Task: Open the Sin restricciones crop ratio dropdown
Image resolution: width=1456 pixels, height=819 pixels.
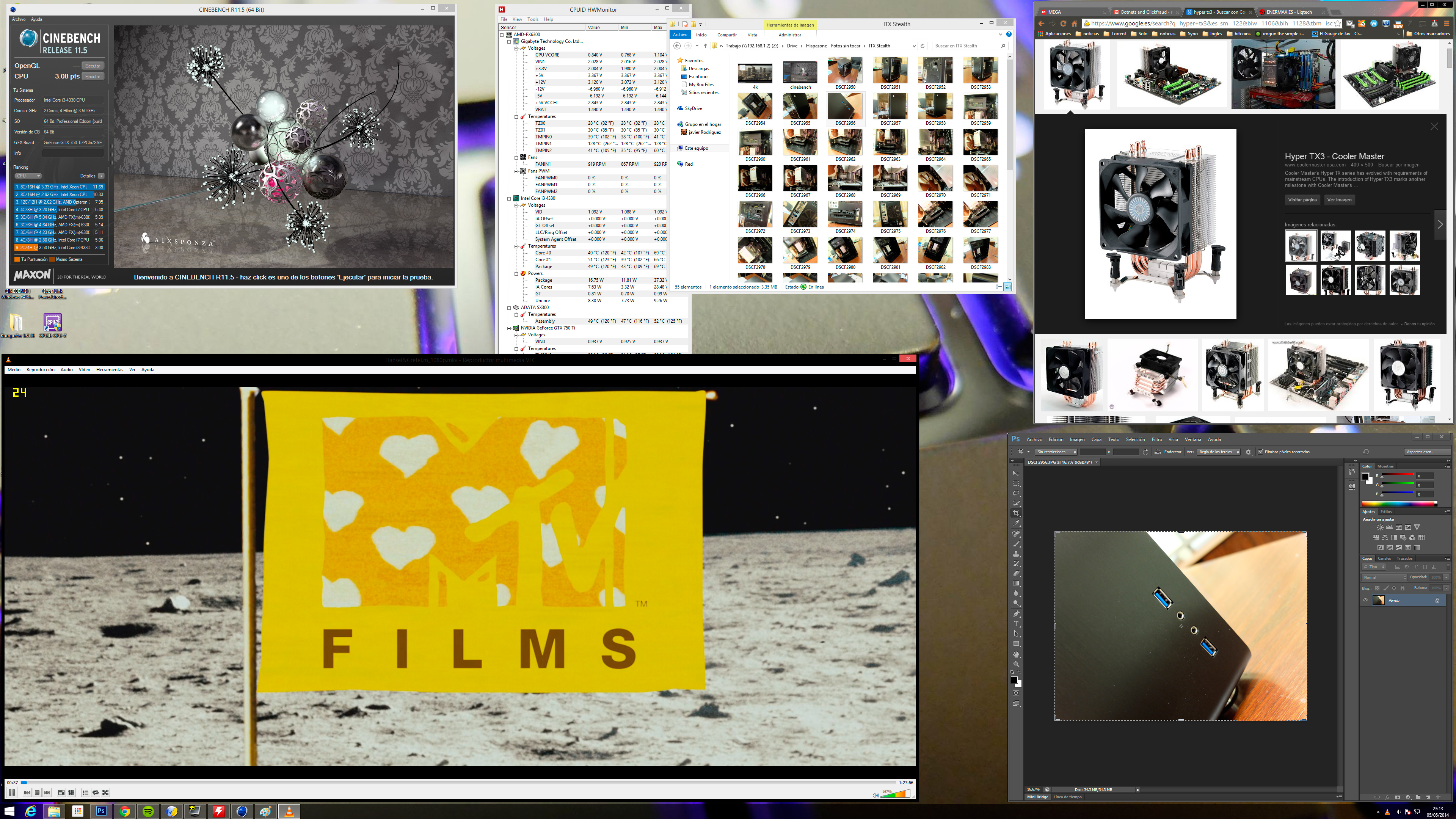Action: (x=1056, y=452)
